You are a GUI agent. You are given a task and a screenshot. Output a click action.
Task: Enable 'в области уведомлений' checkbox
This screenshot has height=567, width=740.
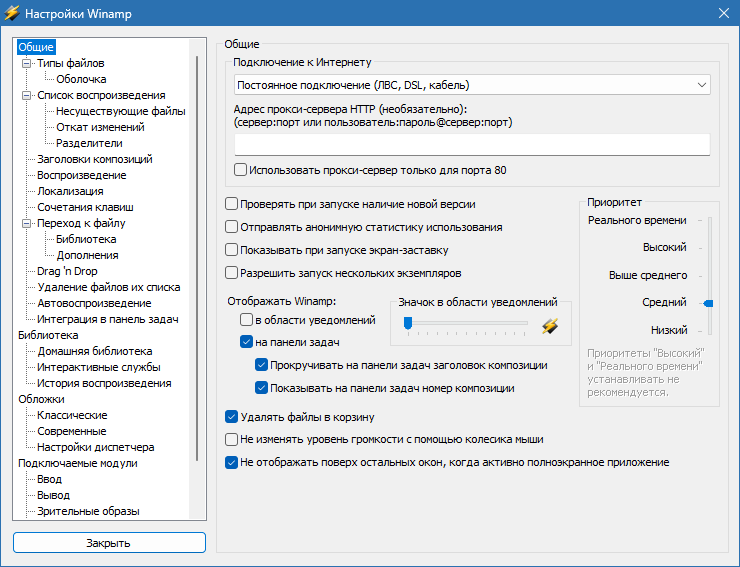point(246,320)
